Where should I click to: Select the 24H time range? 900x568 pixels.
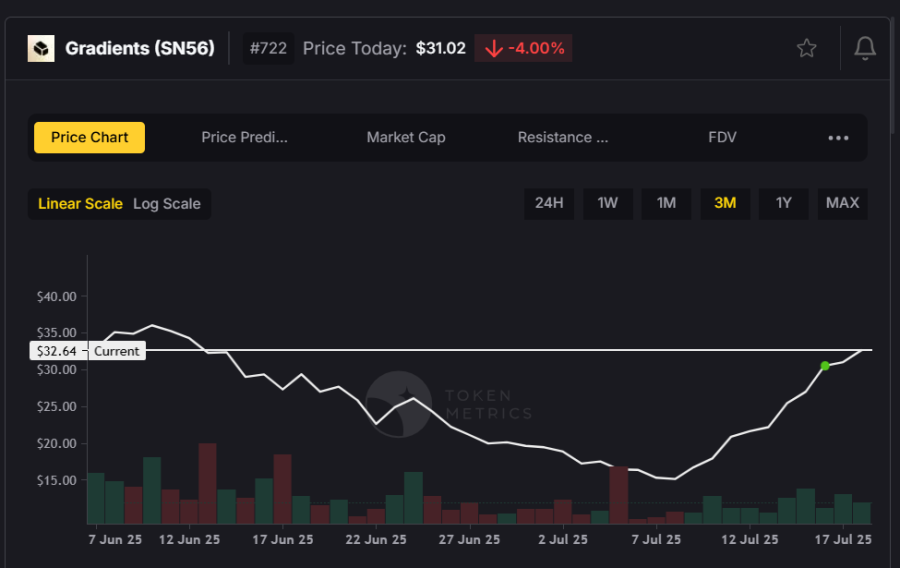tap(549, 203)
